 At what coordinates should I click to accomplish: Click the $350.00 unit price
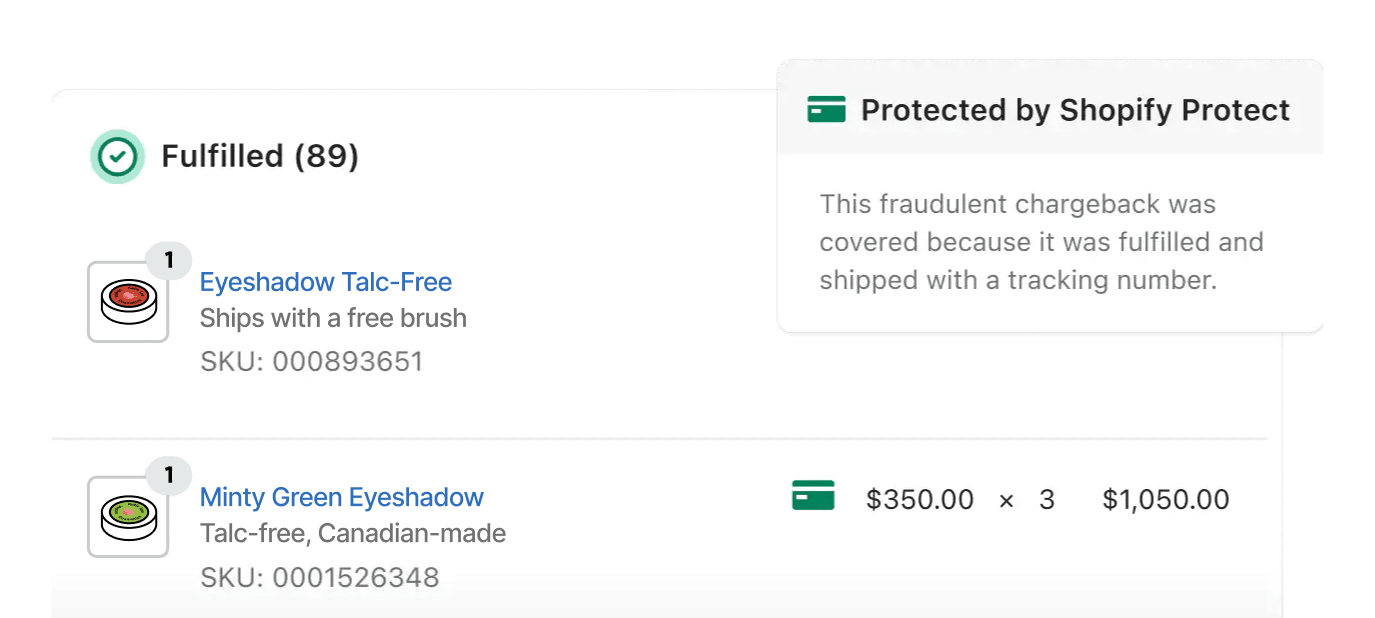click(920, 499)
